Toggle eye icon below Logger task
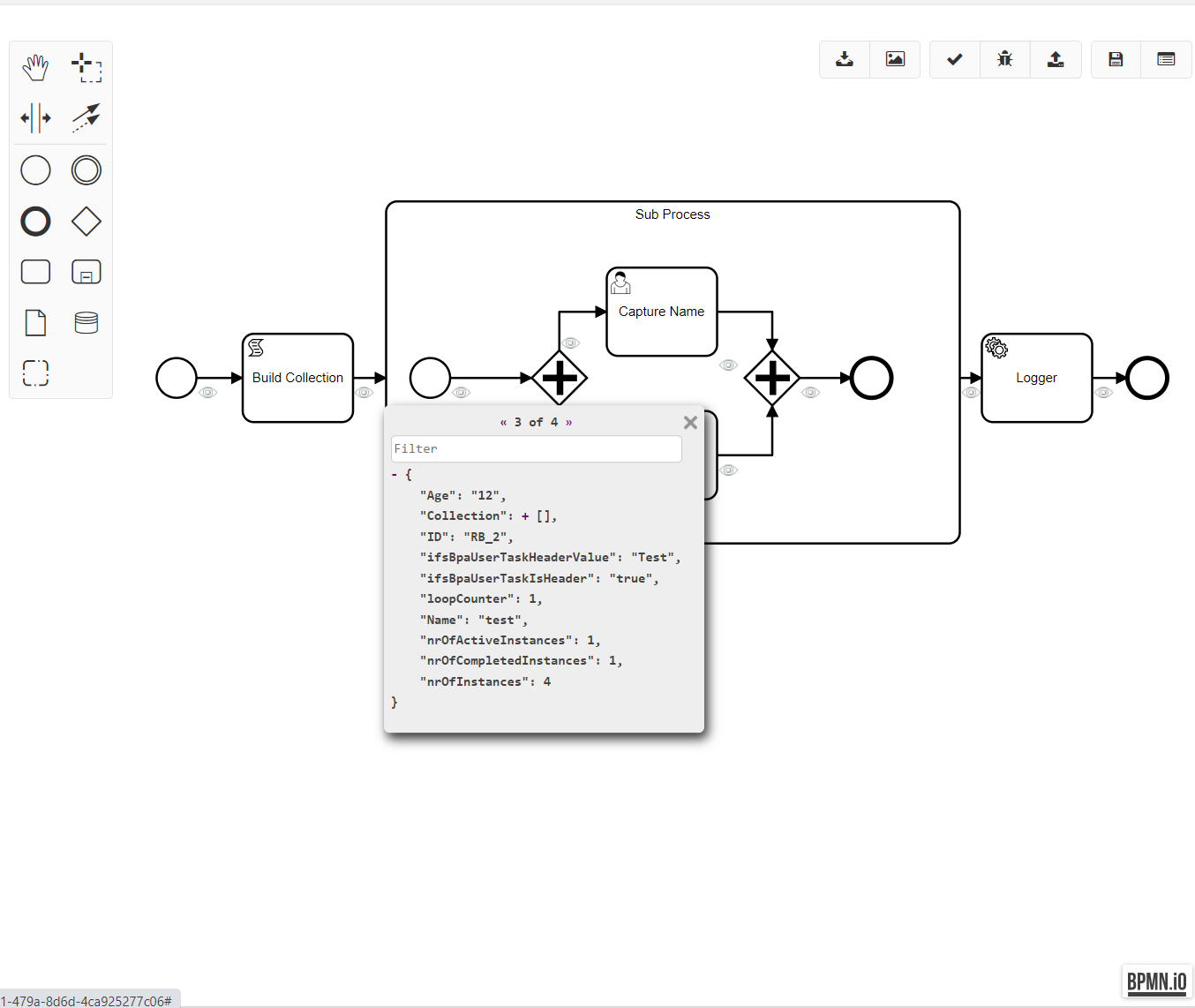Image resolution: width=1195 pixels, height=1008 pixels. tap(1103, 392)
